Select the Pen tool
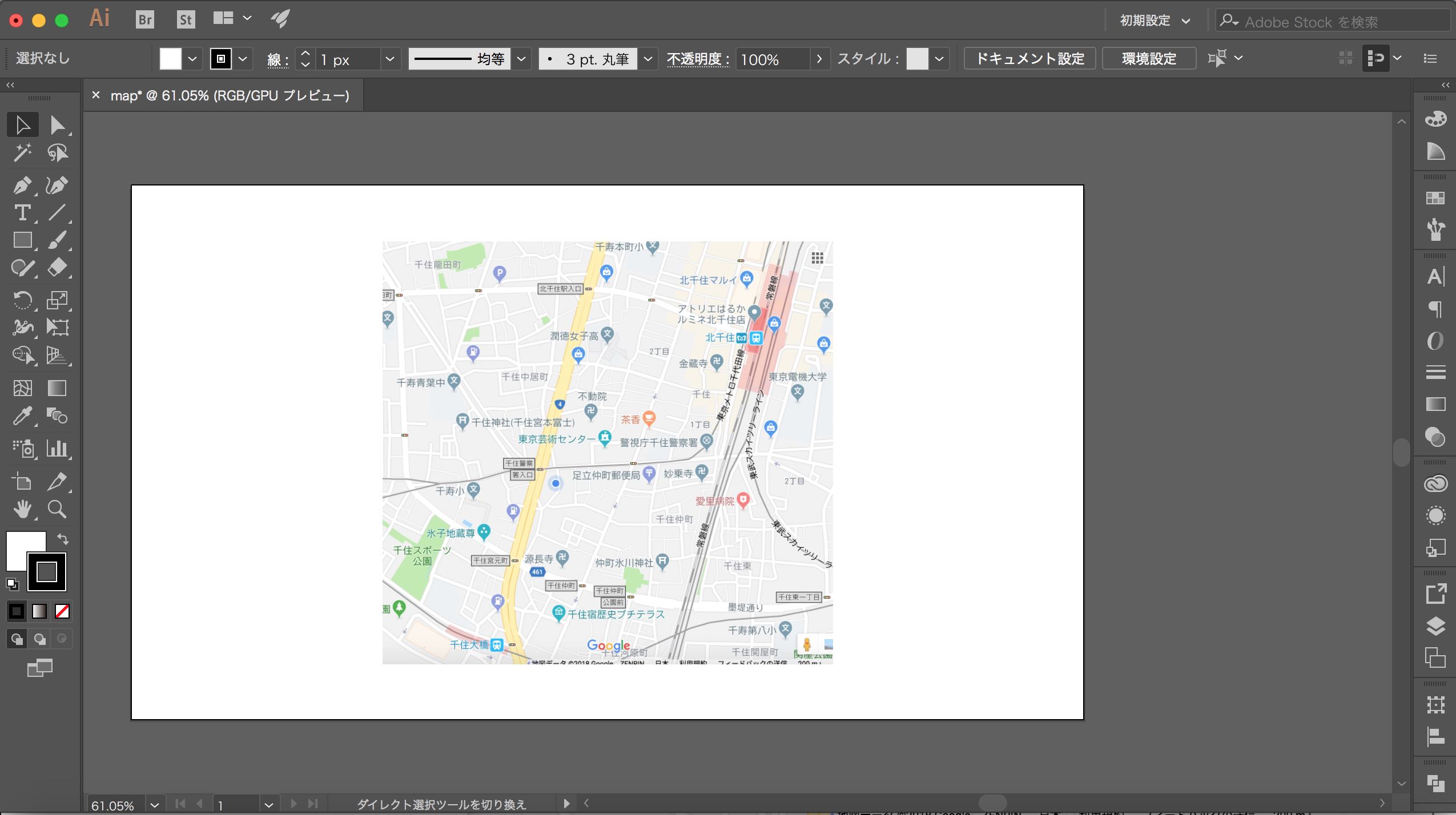The image size is (1456, 815). (x=23, y=185)
